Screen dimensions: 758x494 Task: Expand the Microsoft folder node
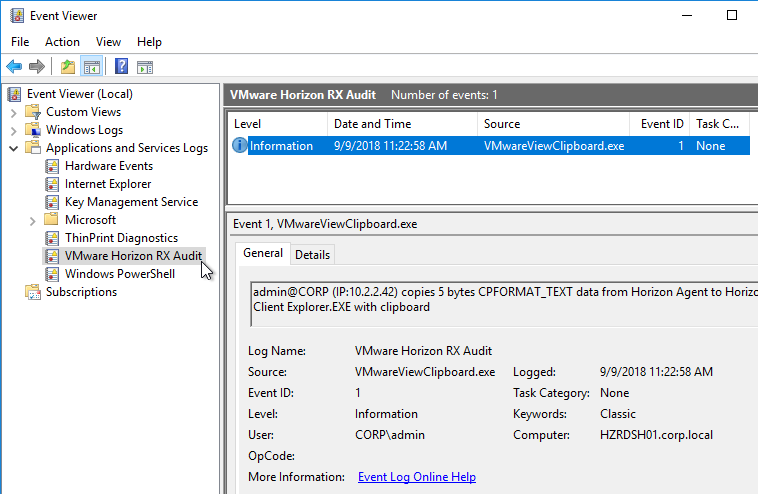coord(32,221)
